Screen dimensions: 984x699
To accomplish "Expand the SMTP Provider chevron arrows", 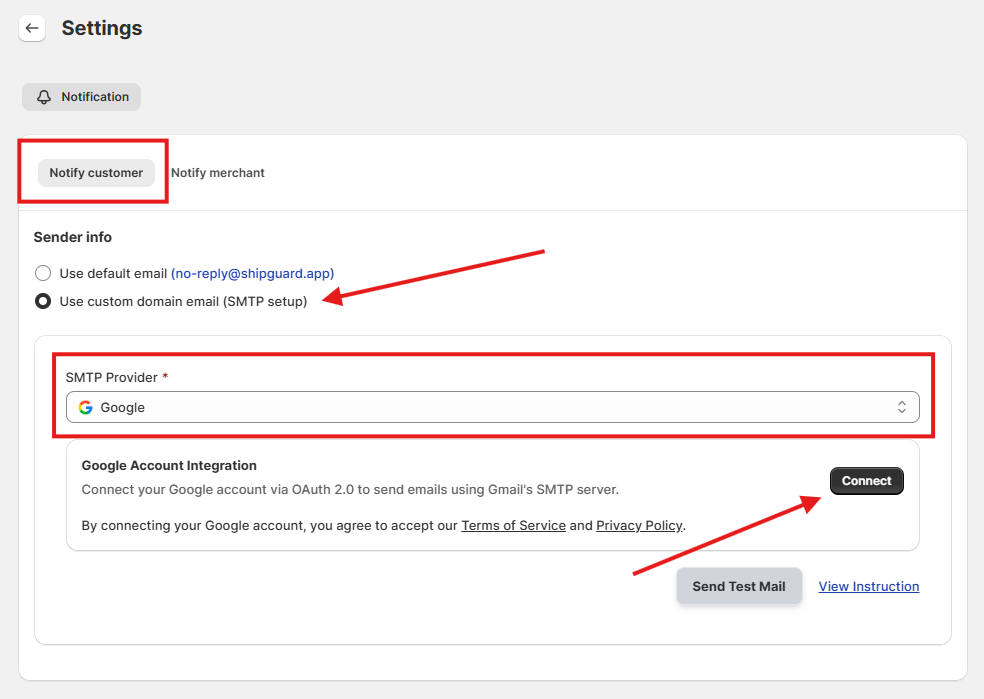I will tap(901, 407).
